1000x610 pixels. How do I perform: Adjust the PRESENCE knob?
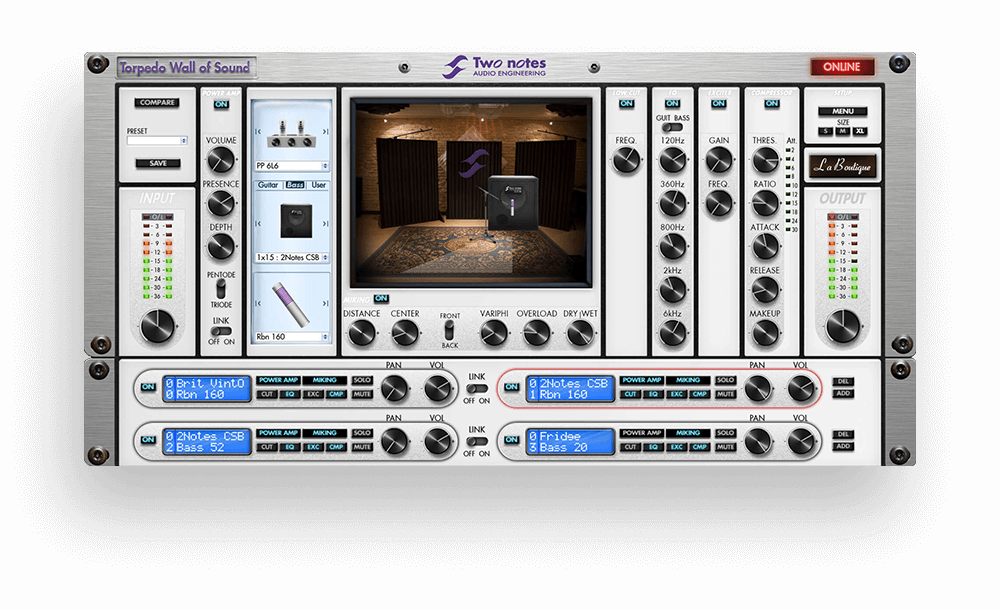coord(221,204)
